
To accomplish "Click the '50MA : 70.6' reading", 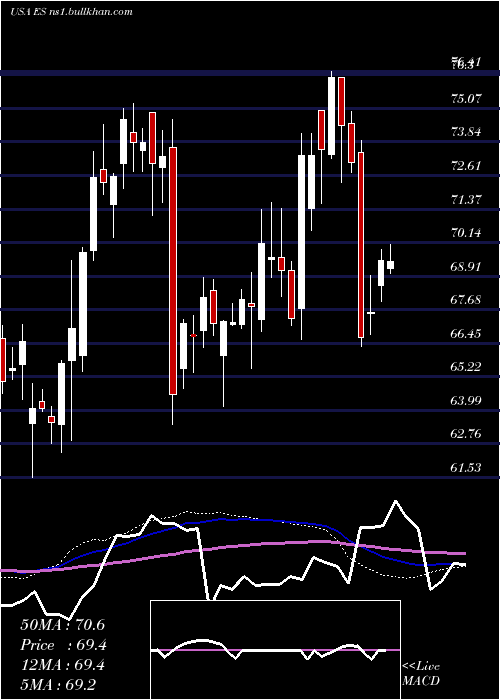I will pyautogui.click(x=63, y=625).
